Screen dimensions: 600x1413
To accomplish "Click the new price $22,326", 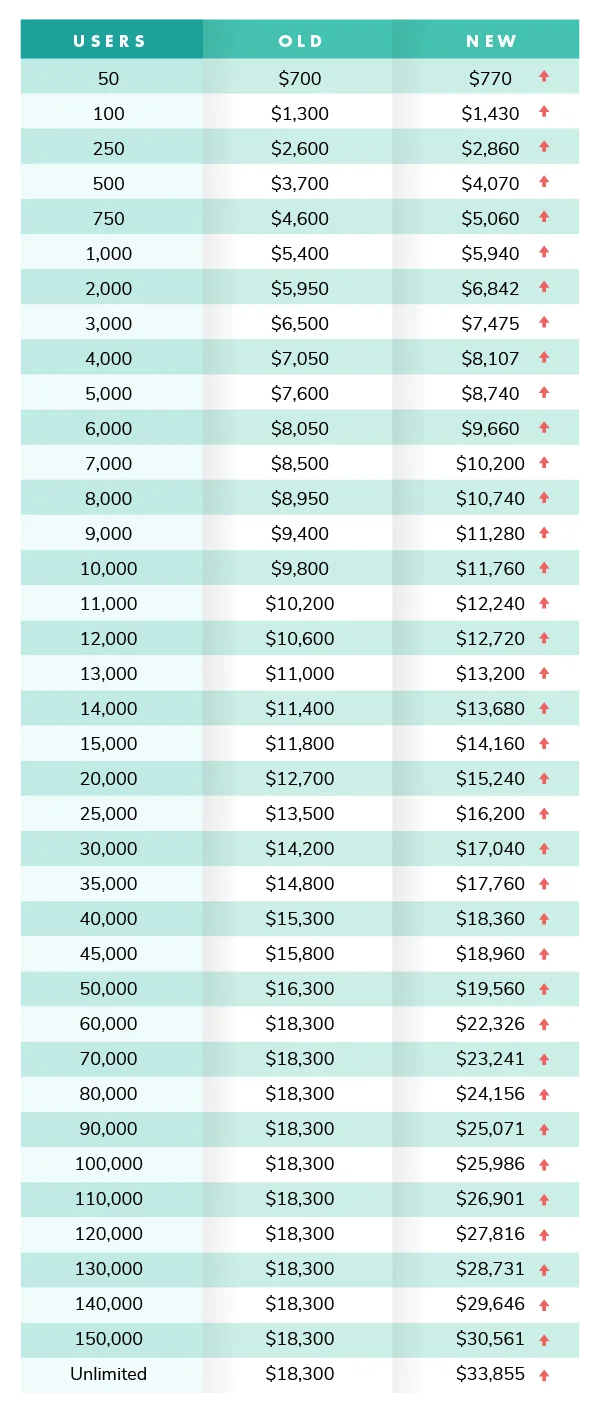I will click(x=490, y=1024).
